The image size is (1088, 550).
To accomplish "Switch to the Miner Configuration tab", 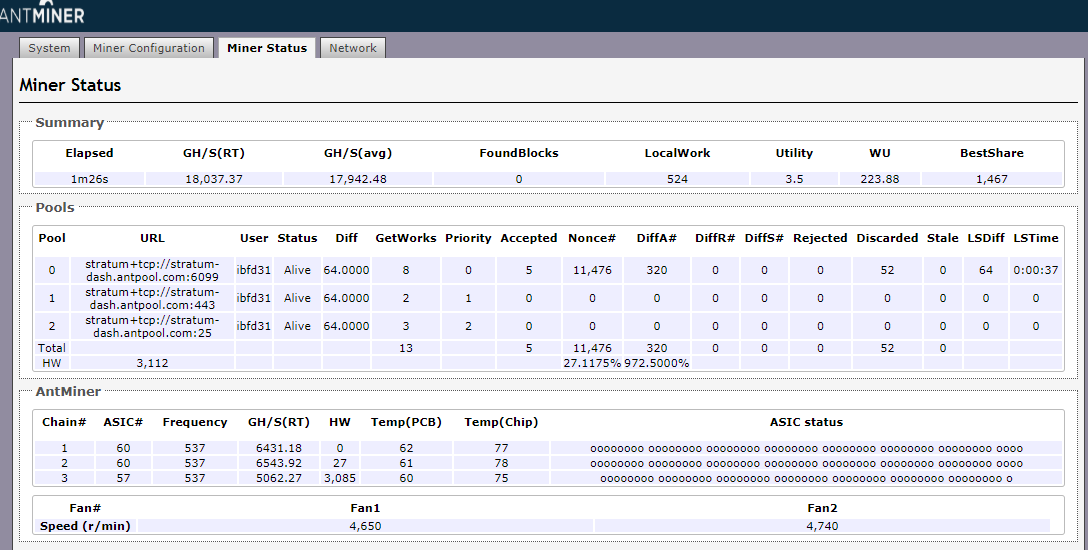I will coord(148,48).
